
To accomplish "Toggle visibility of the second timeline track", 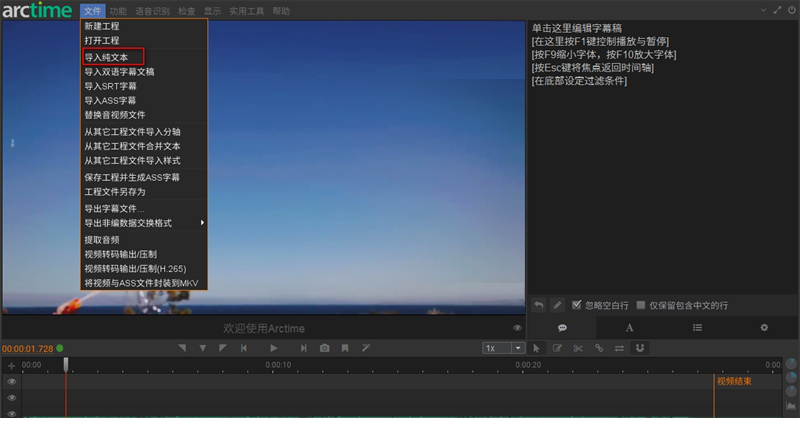I will [x=12, y=398].
